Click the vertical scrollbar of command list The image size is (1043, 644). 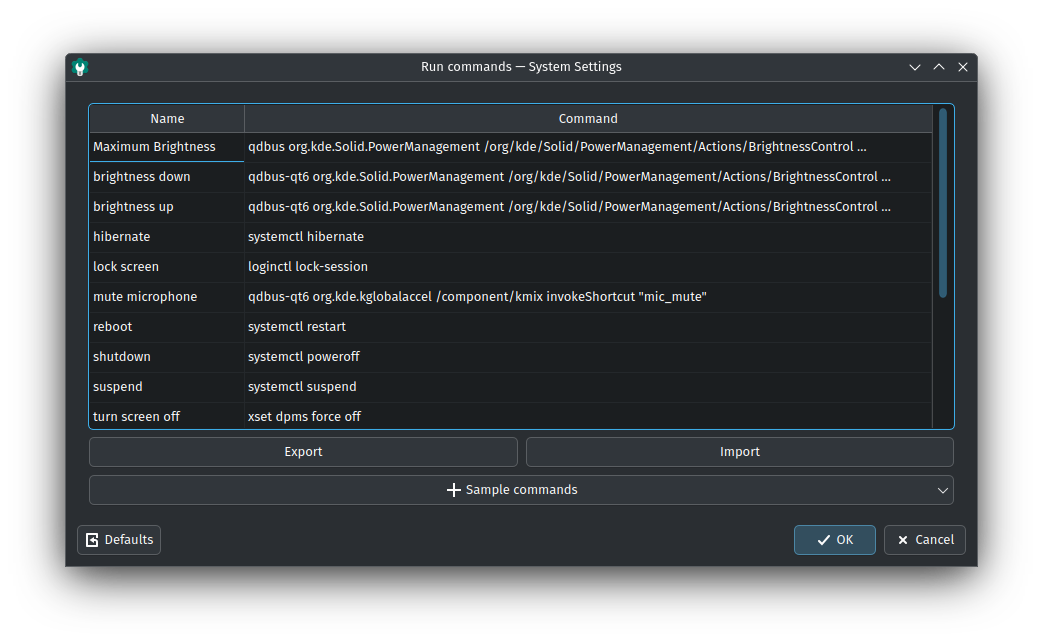point(943,203)
